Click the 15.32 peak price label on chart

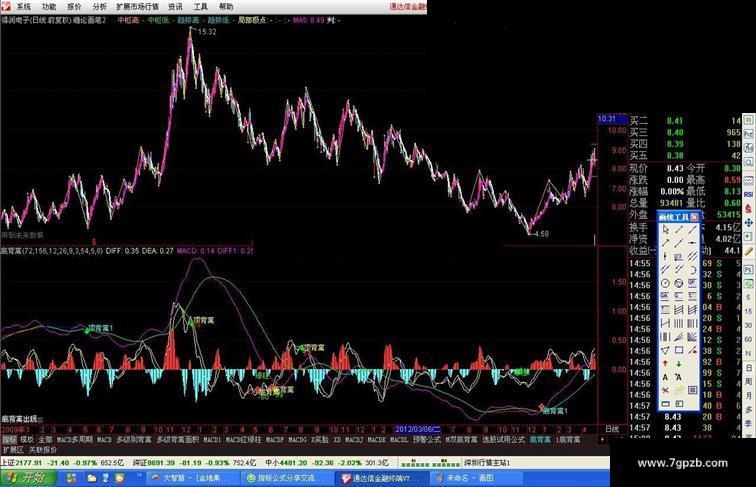click(207, 32)
